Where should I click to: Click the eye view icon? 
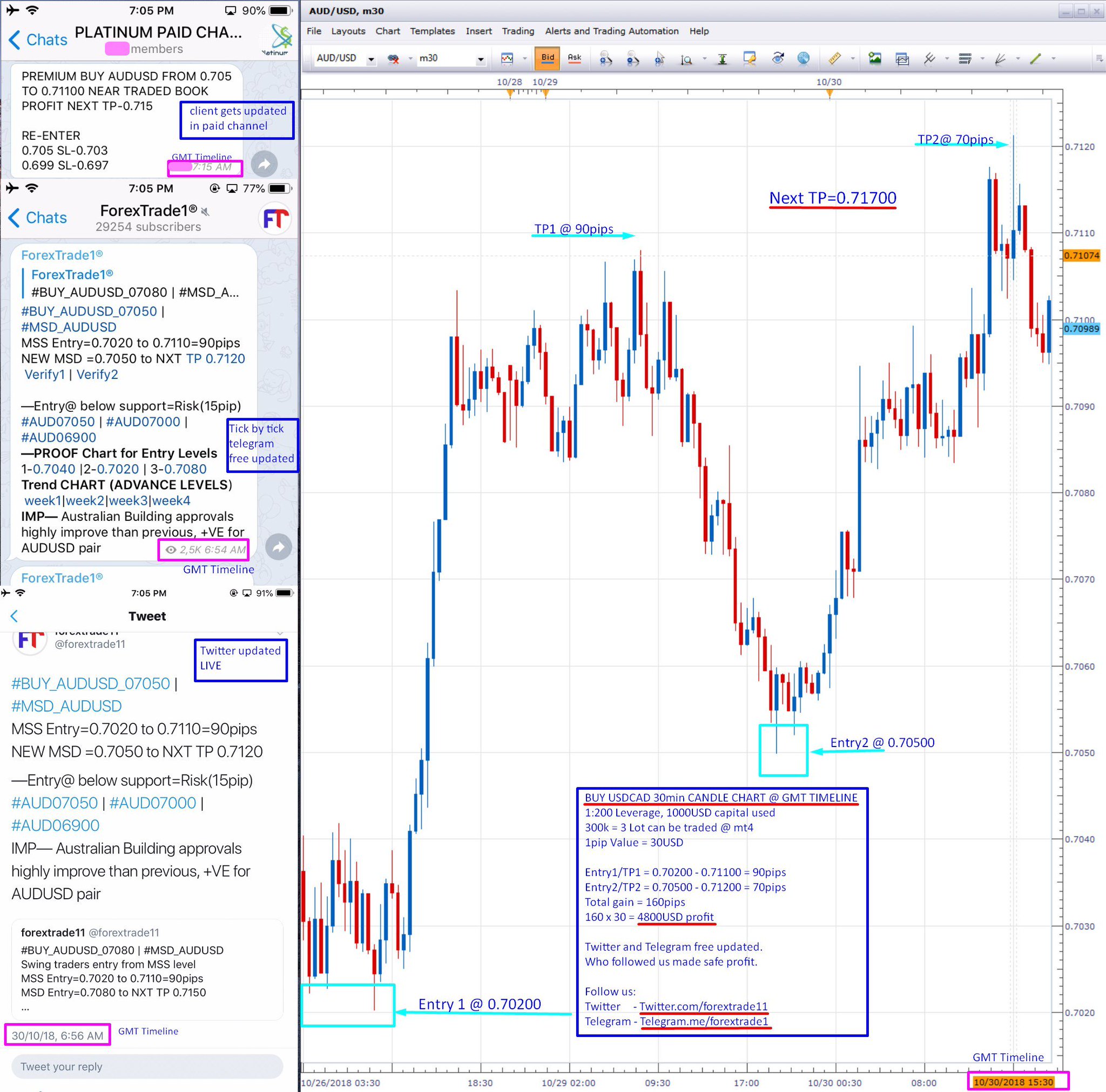(x=778, y=58)
